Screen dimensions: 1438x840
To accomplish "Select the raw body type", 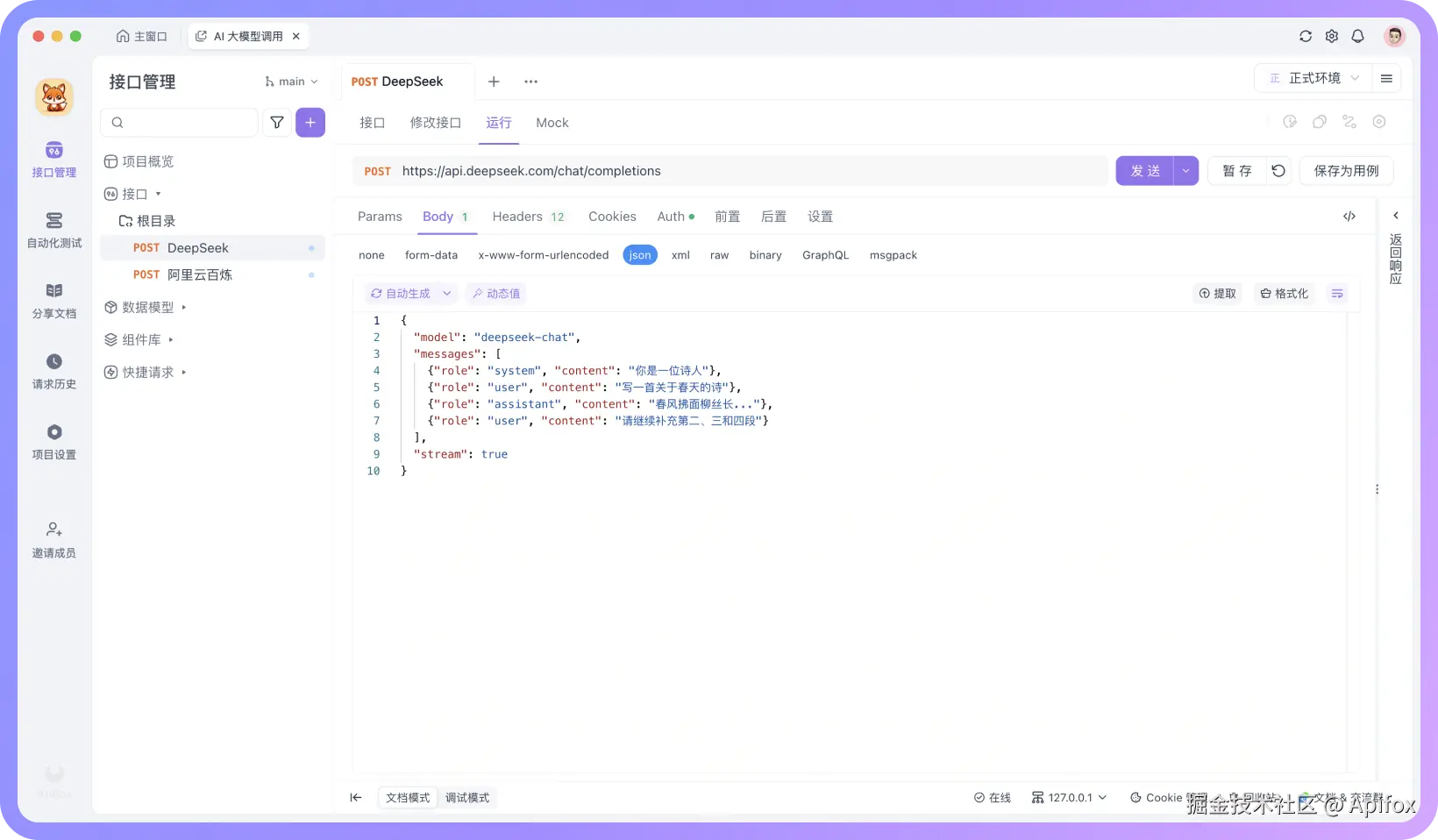I will click(720, 255).
